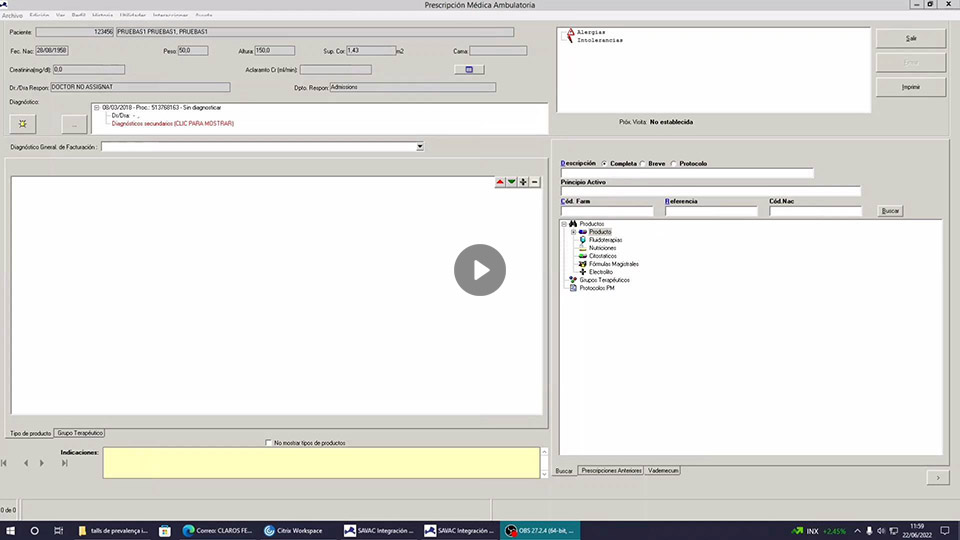Expand the Producto tree node

pos(573,232)
